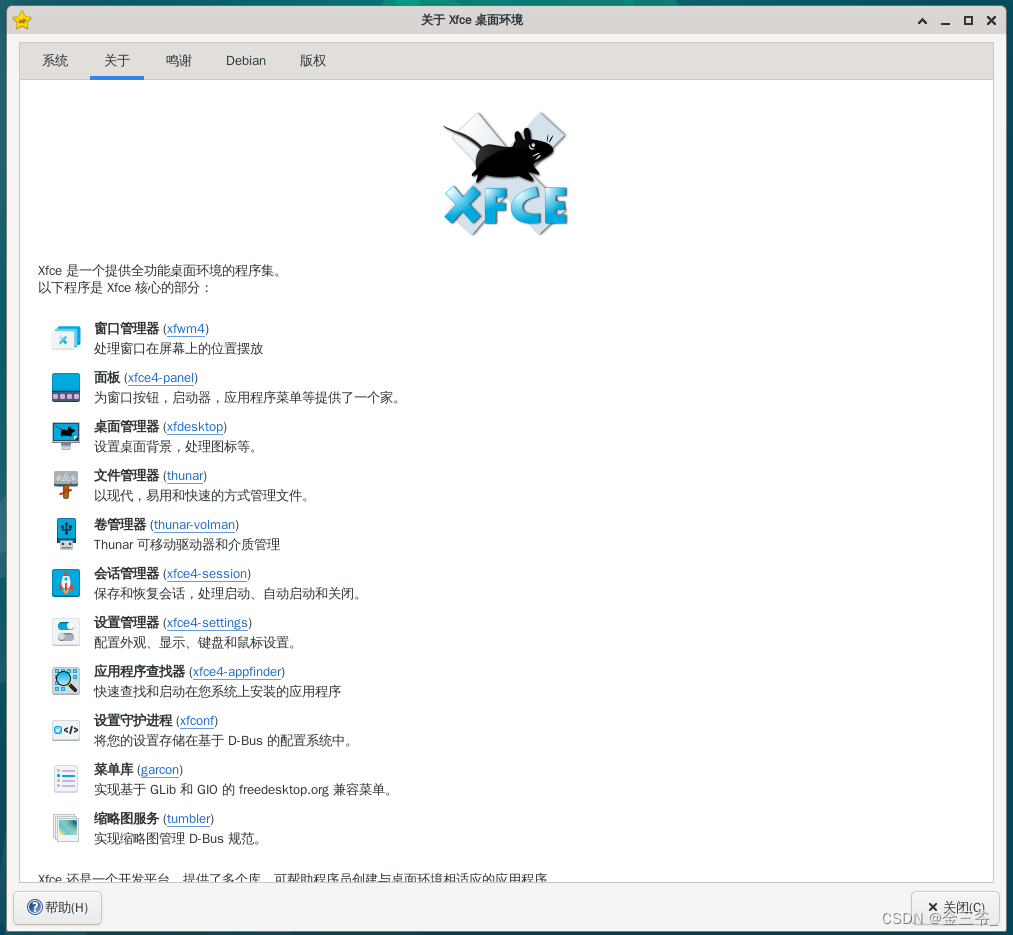Click the 卷管理器 heading text
1013x935 pixels.
coord(120,525)
